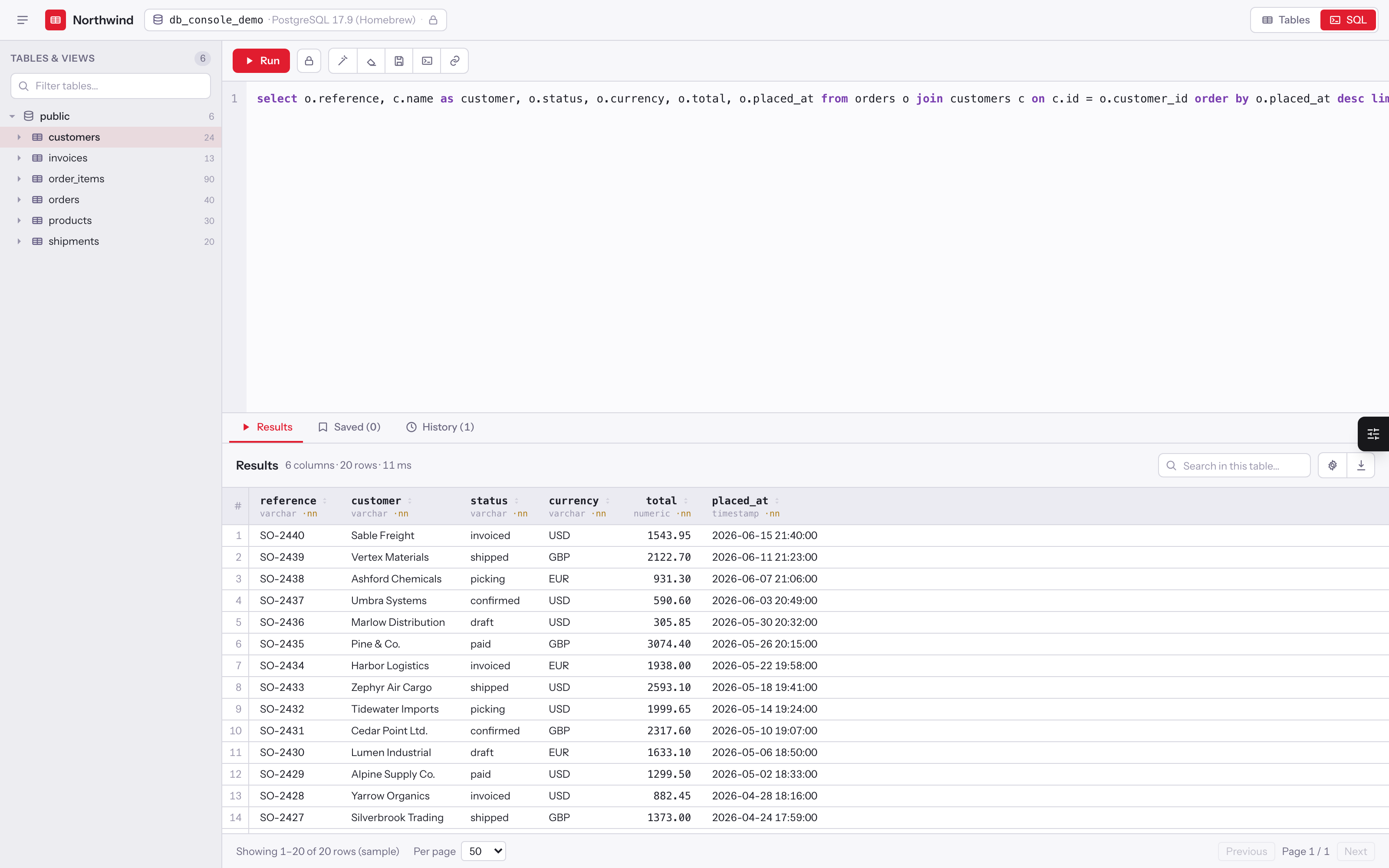1389x868 pixels.
Task: Click the products table icon
Action: tap(37, 220)
